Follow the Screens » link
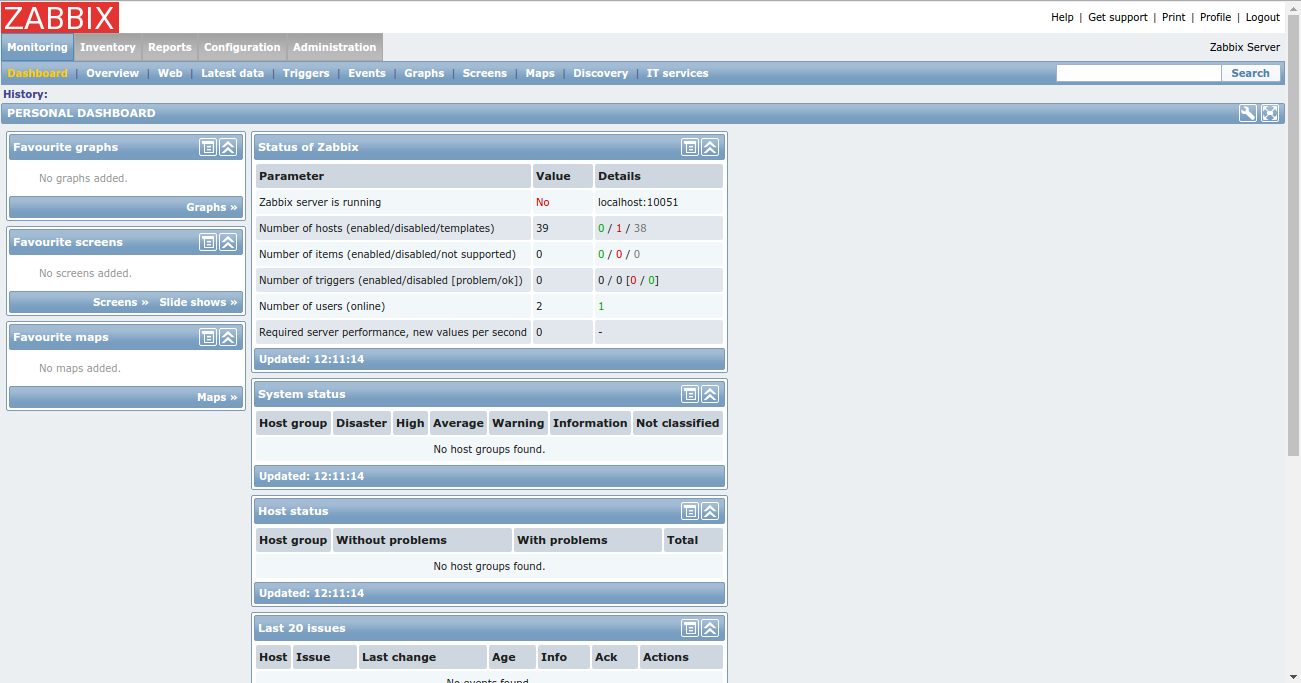The image size is (1301, 683). 121,302
